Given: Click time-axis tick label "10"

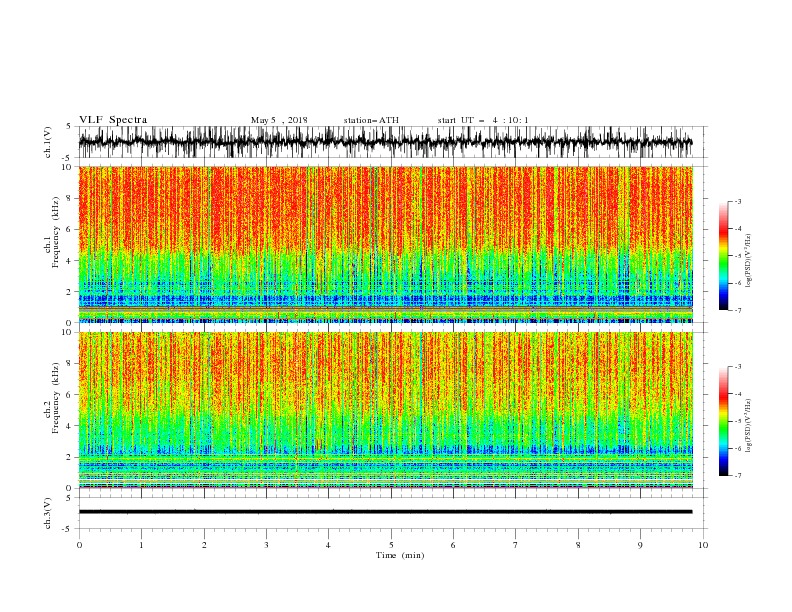Looking at the screenshot, I should (703, 545).
